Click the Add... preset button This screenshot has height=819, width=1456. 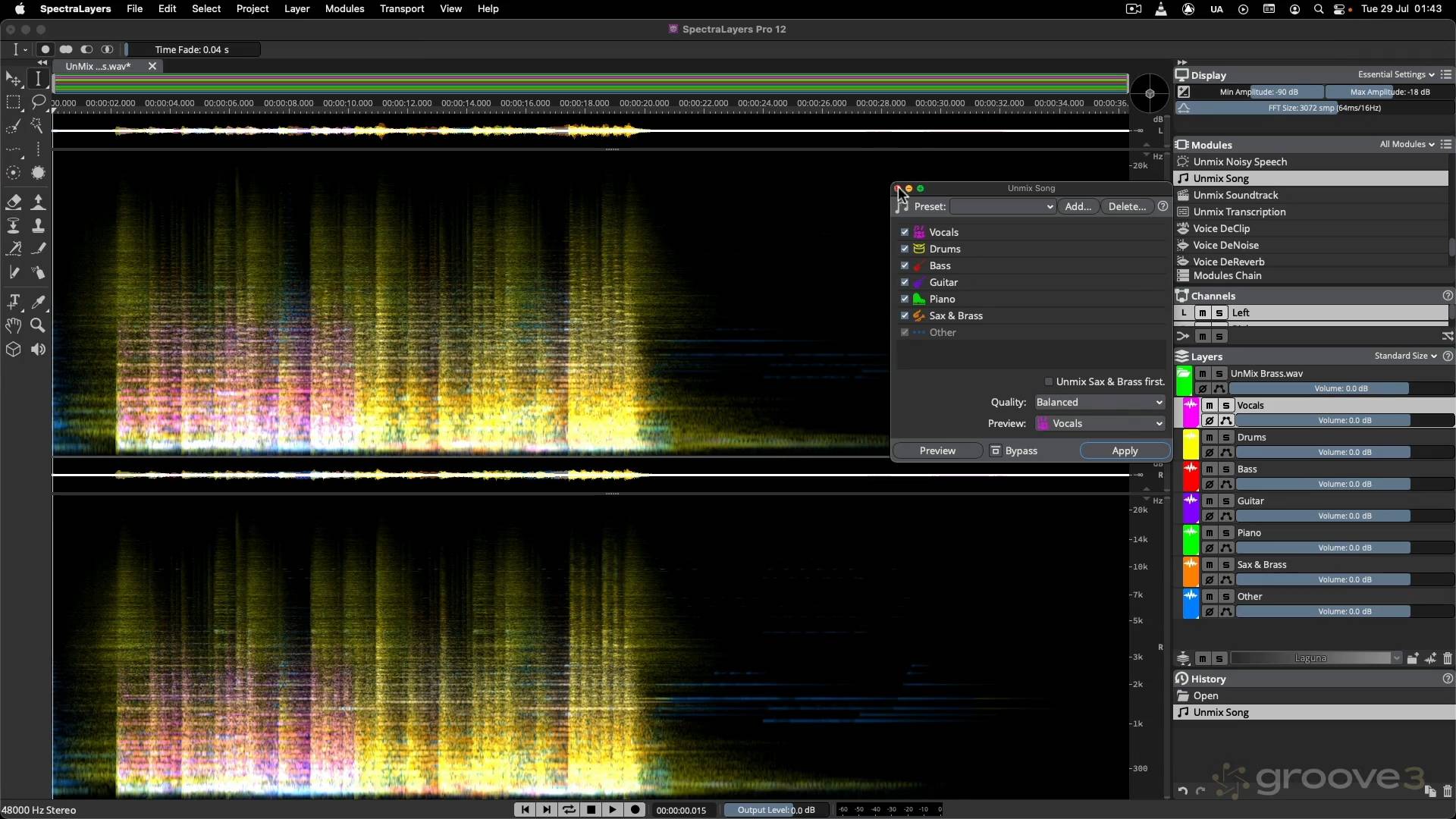1078,206
